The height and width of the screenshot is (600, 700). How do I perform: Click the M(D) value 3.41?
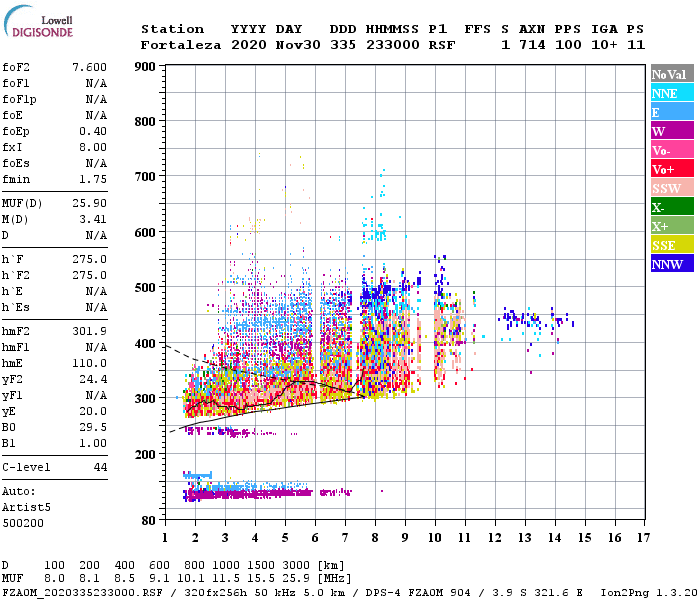[x=93, y=220]
